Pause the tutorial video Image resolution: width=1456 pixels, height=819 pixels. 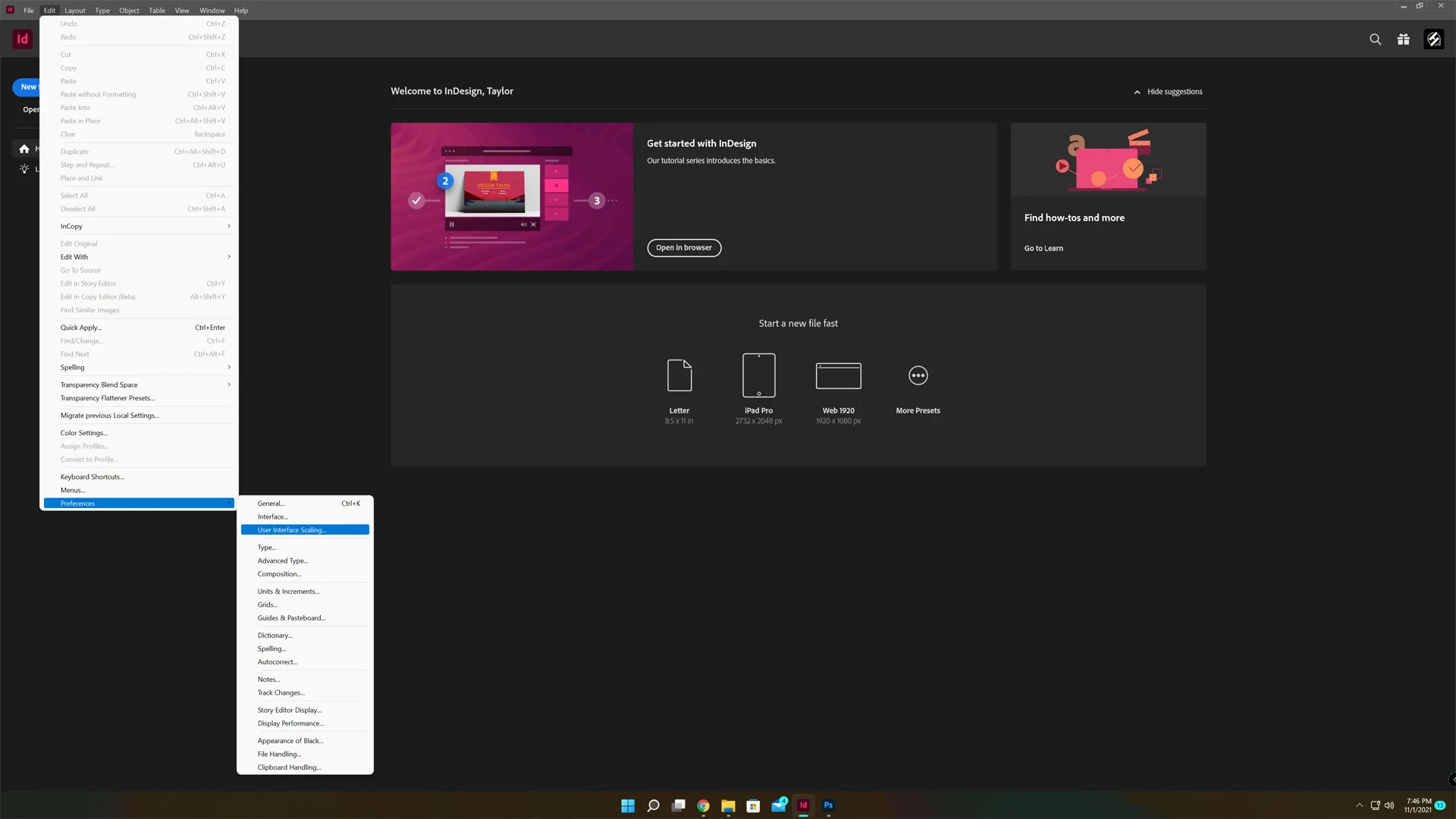pos(451,224)
